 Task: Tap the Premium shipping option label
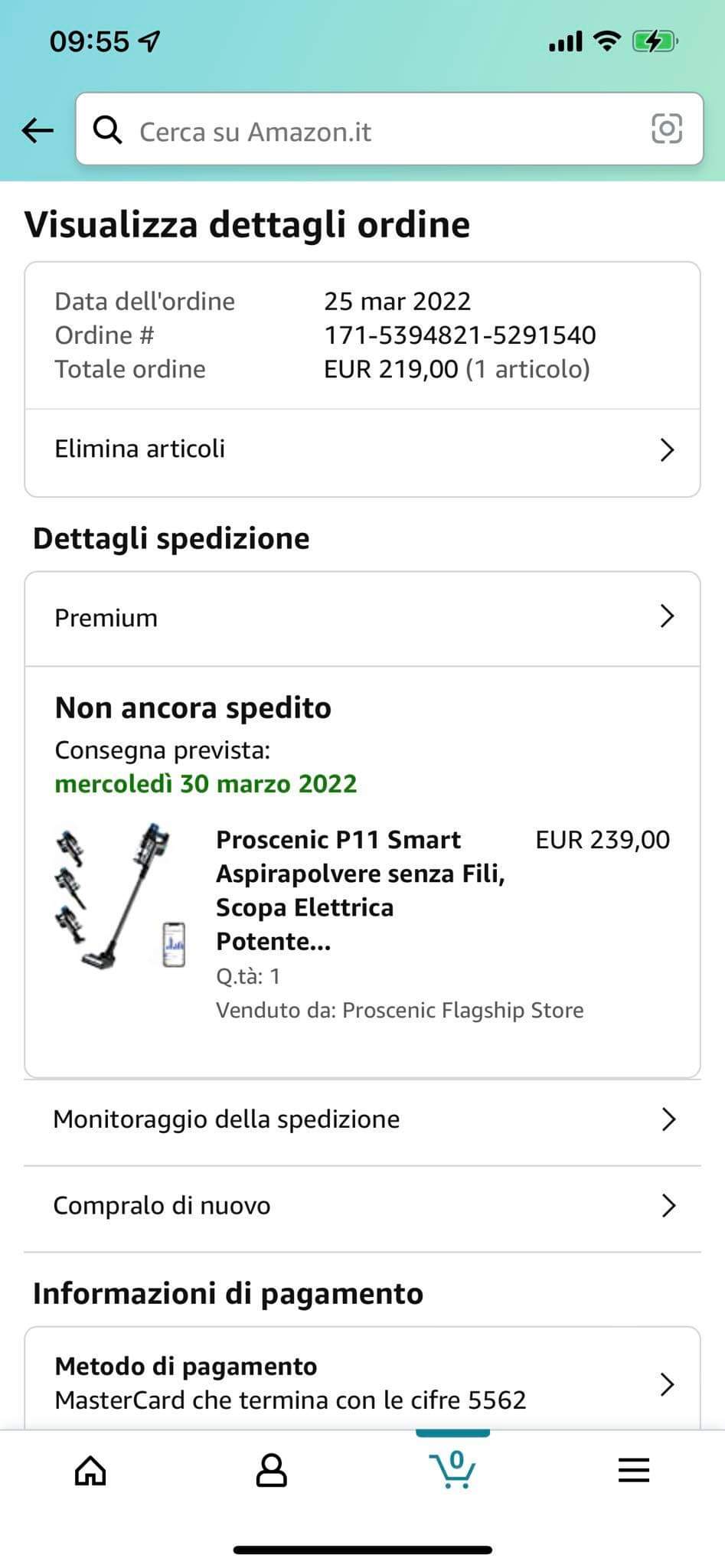pyautogui.click(x=106, y=618)
